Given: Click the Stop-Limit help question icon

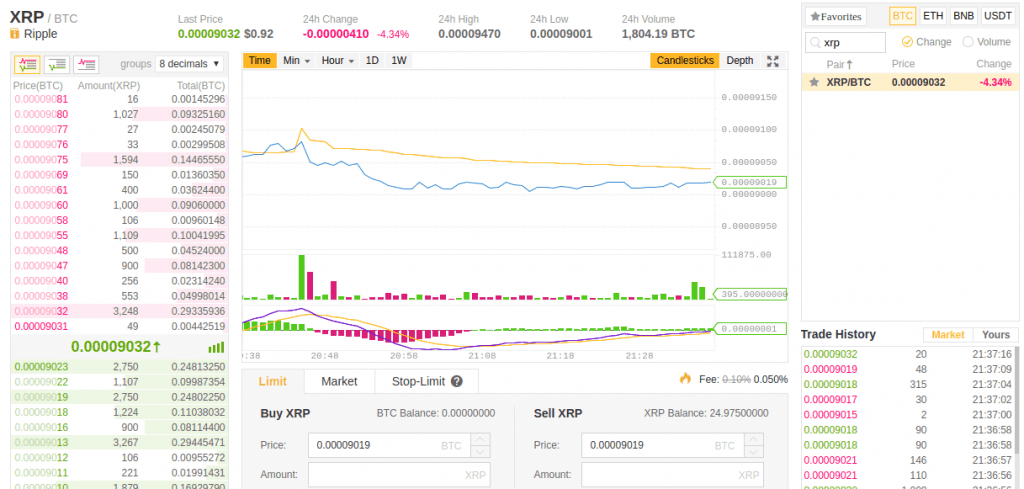Looking at the screenshot, I should [456, 381].
